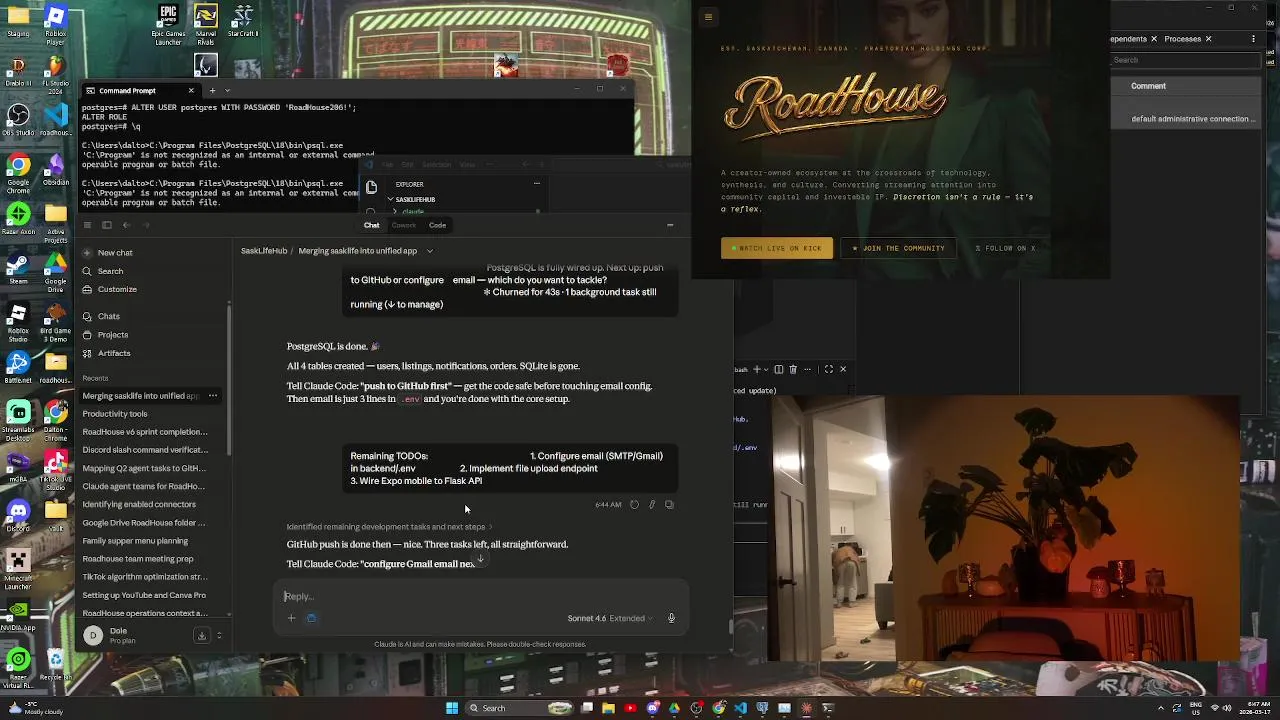Close the Processes tab in pgAdmin
Viewport: 1280px width, 720px height.
pyautogui.click(x=1208, y=39)
